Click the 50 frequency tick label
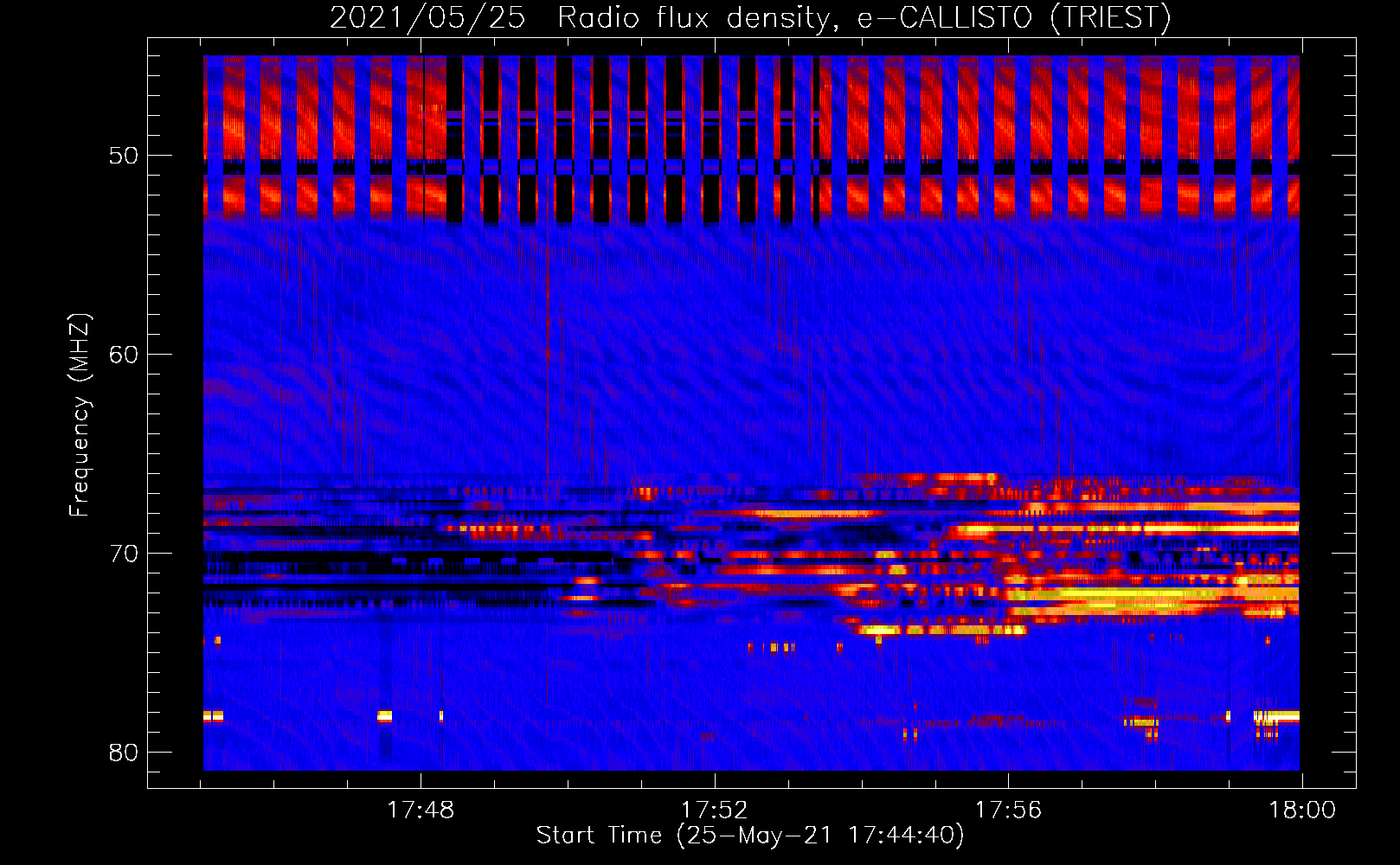The height and width of the screenshot is (865, 1400). coord(124,156)
